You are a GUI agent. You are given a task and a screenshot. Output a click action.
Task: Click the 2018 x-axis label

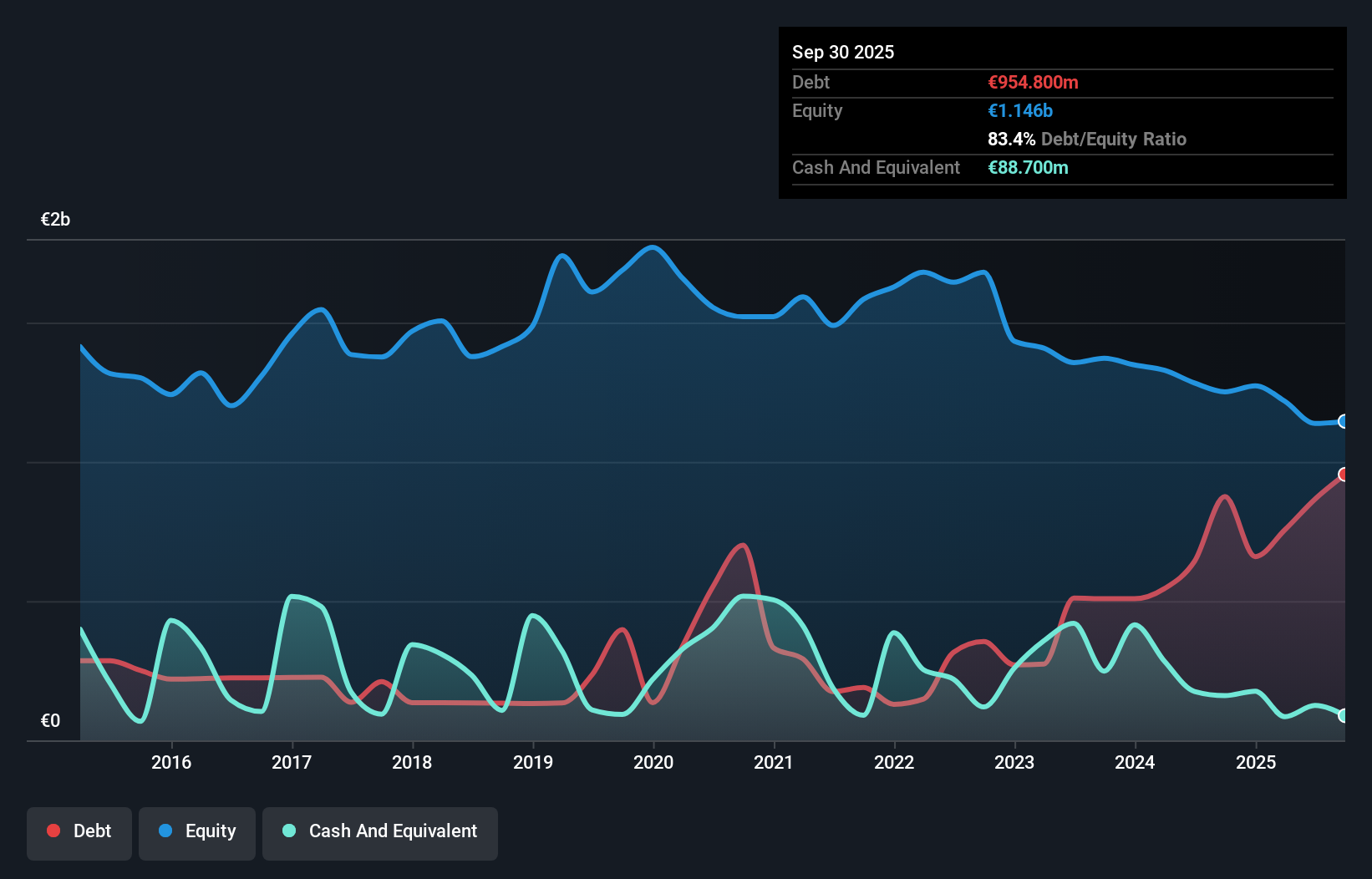[x=412, y=762]
